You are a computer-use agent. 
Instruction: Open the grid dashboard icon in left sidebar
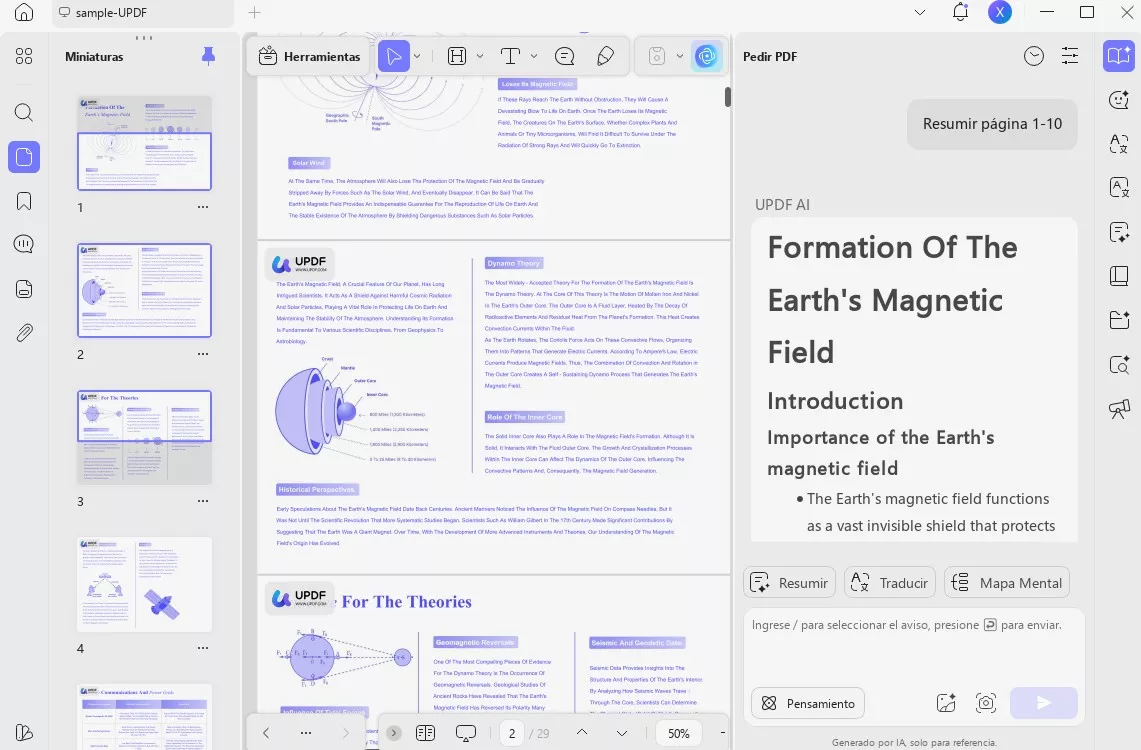(24, 57)
